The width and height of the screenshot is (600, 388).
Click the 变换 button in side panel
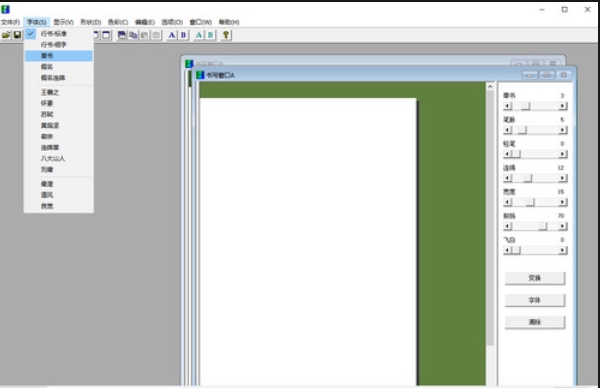coord(535,278)
